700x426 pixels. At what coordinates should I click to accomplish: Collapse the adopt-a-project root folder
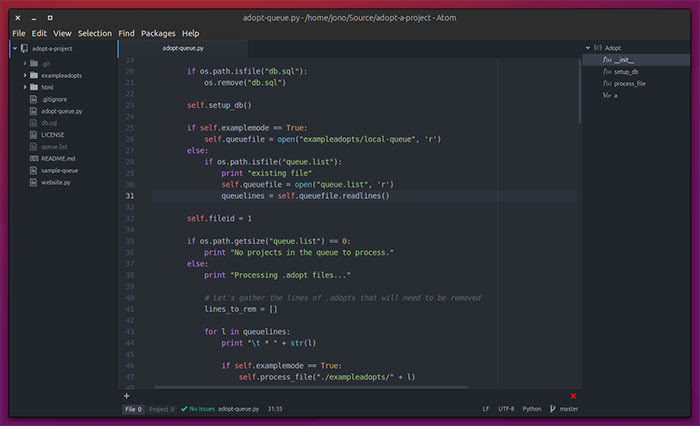pyautogui.click(x=15, y=48)
